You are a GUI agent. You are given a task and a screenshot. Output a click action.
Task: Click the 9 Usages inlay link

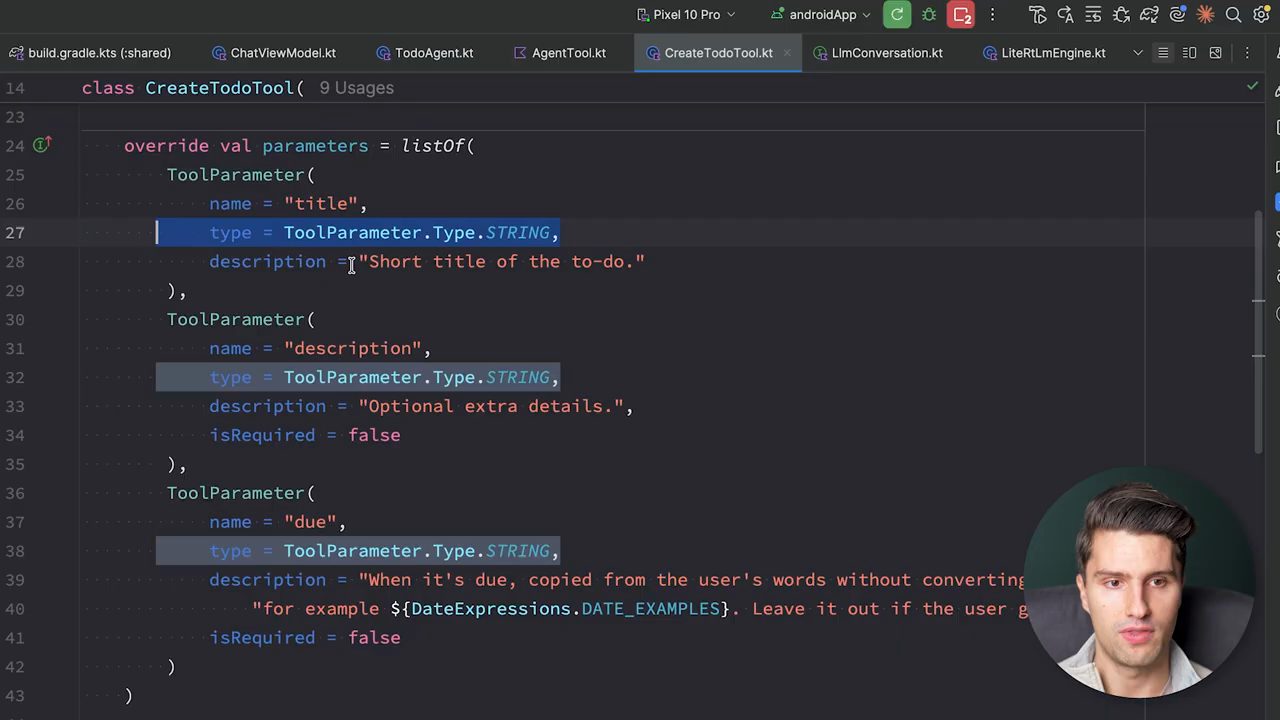tap(356, 88)
